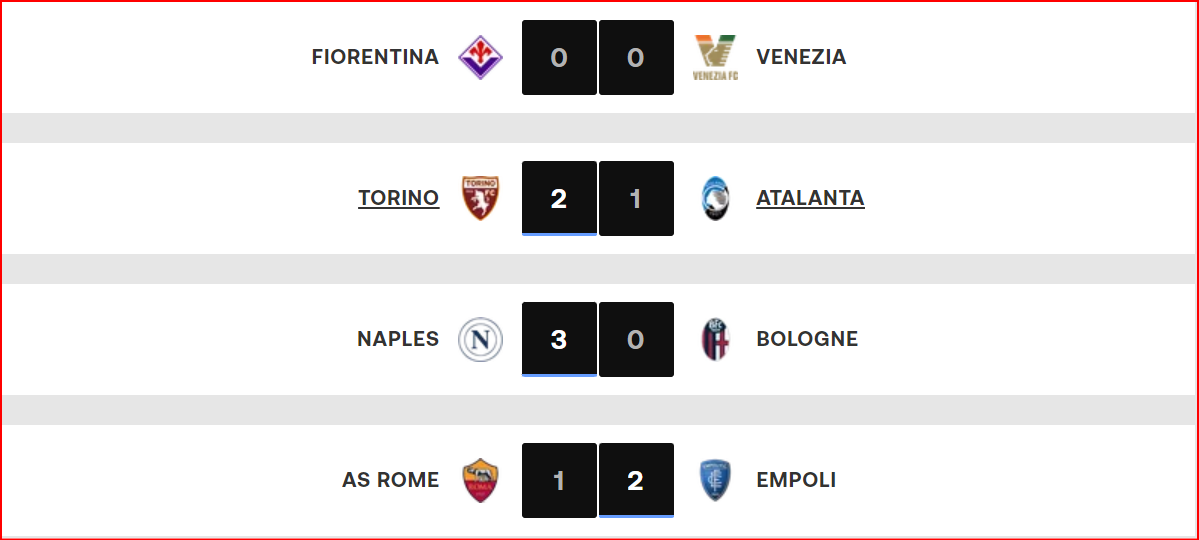Click the VENEZIA team name
Image resolution: width=1199 pixels, height=540 pixels.
tap(801, 57)
